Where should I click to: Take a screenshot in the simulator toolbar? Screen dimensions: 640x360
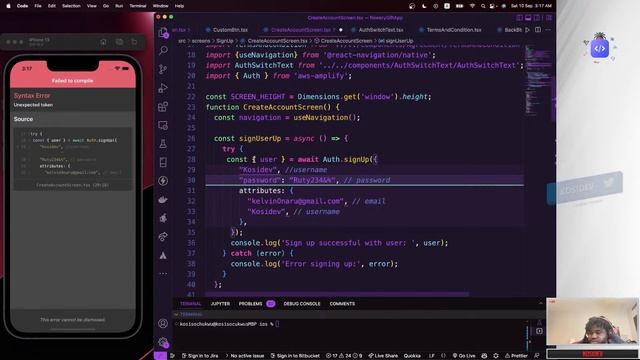click(119, 42)
